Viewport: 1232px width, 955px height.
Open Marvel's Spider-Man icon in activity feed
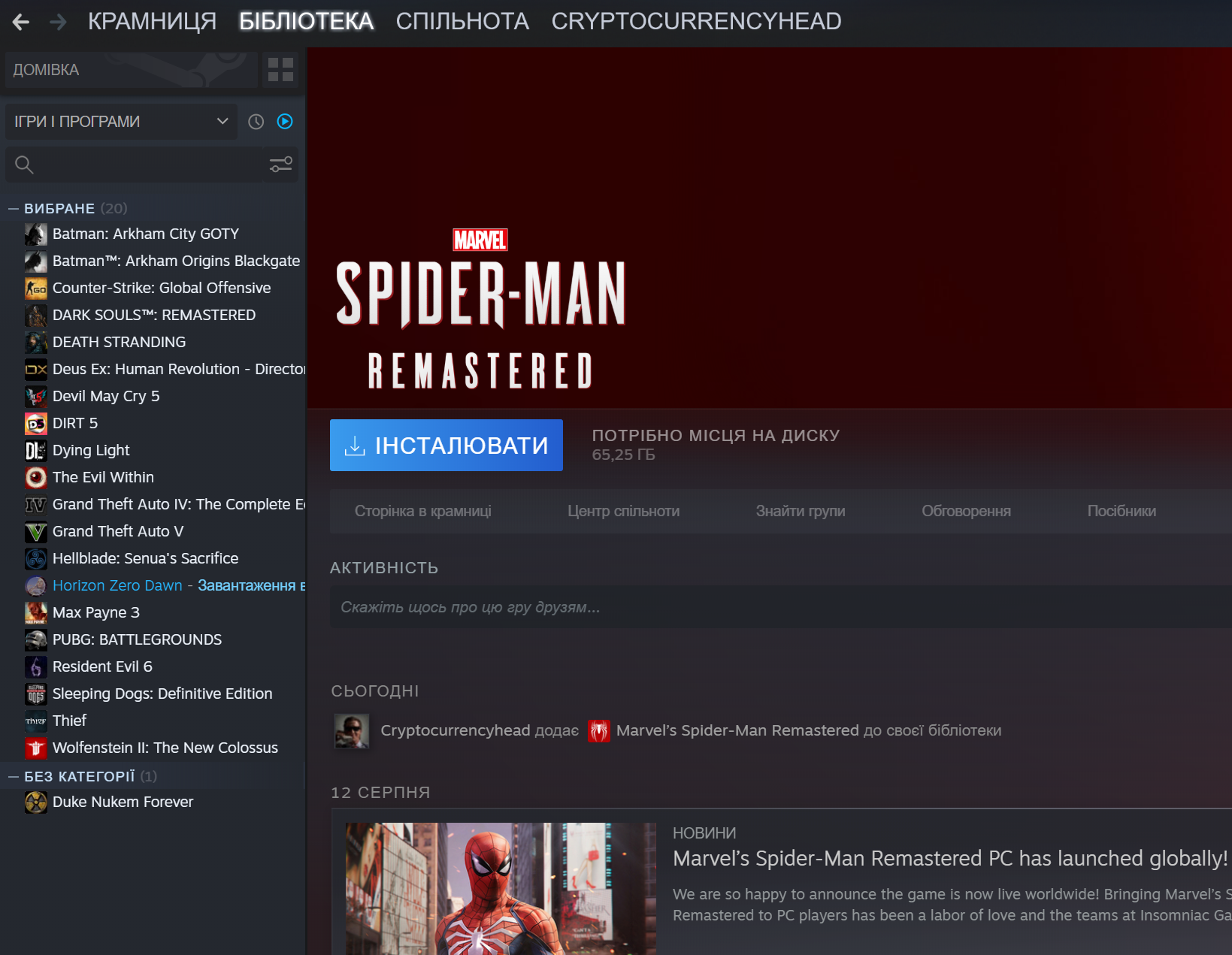[598, 731]
